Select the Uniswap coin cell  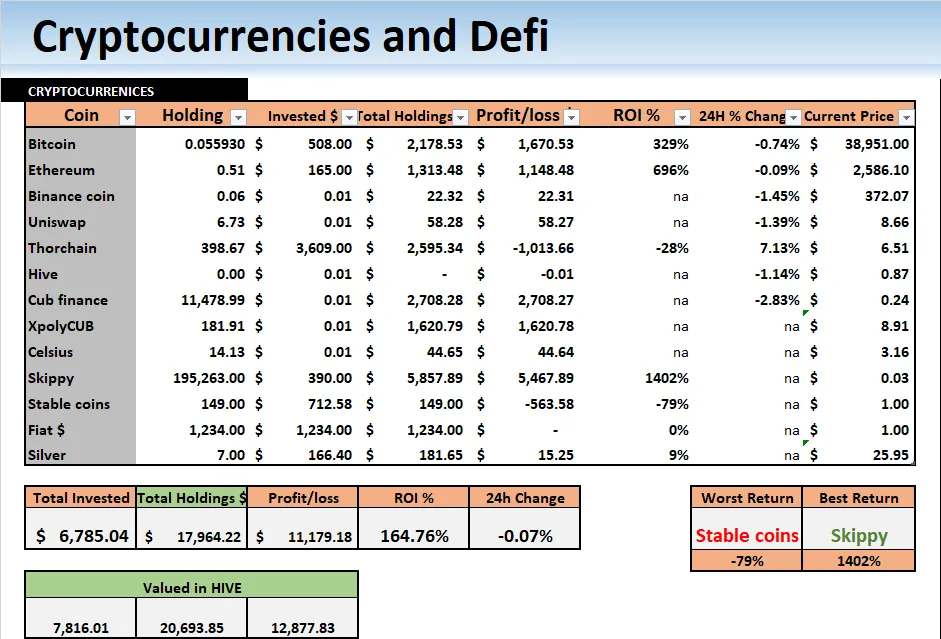pos(81,222)
